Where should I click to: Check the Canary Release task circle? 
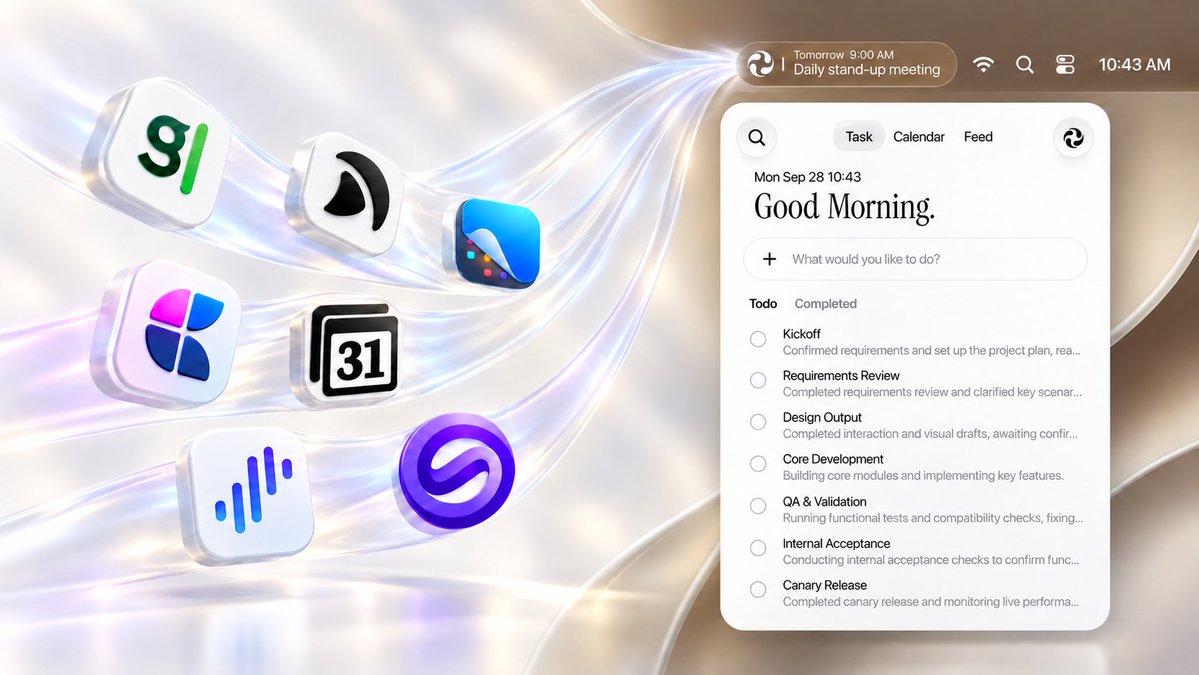coord(758,589)
